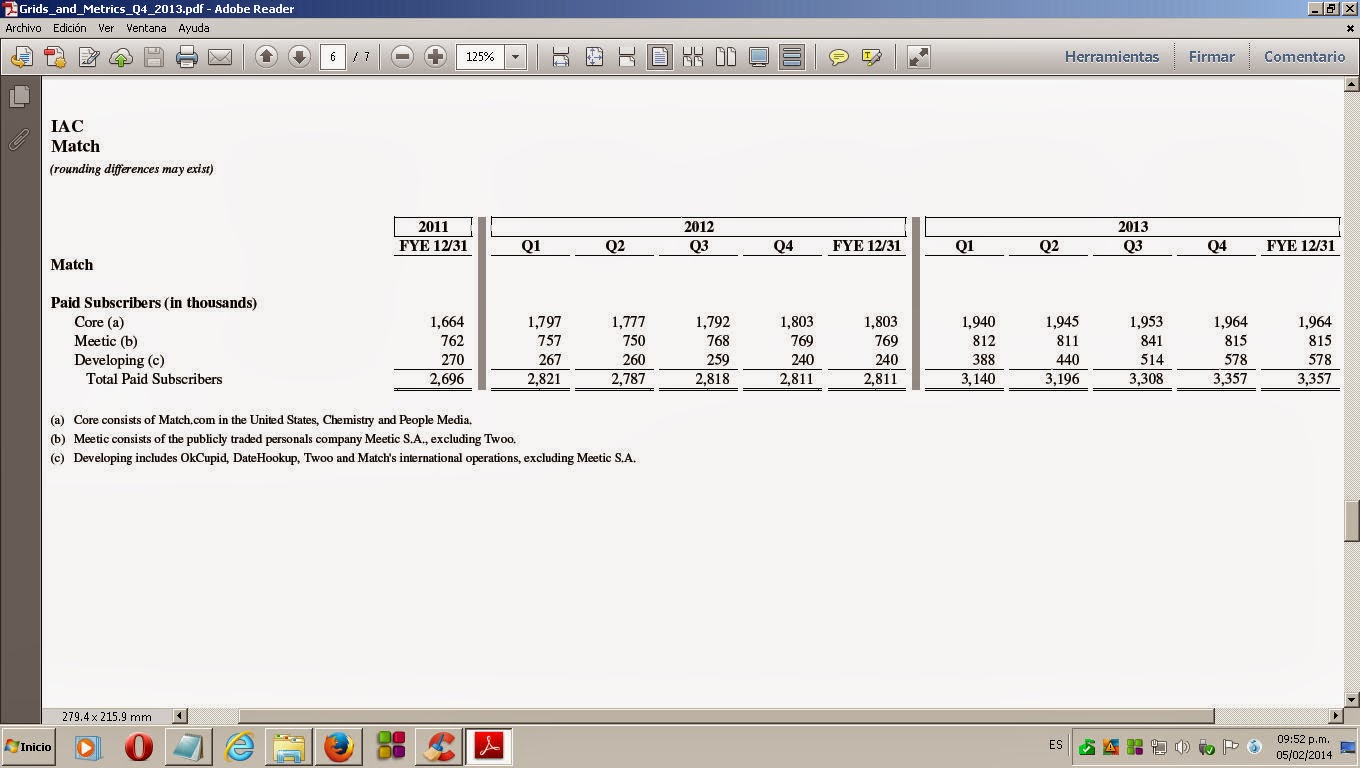Click the Inicio start button
Screen dimensions: 1360x768
pyautogui.click(x=28, y=747)
